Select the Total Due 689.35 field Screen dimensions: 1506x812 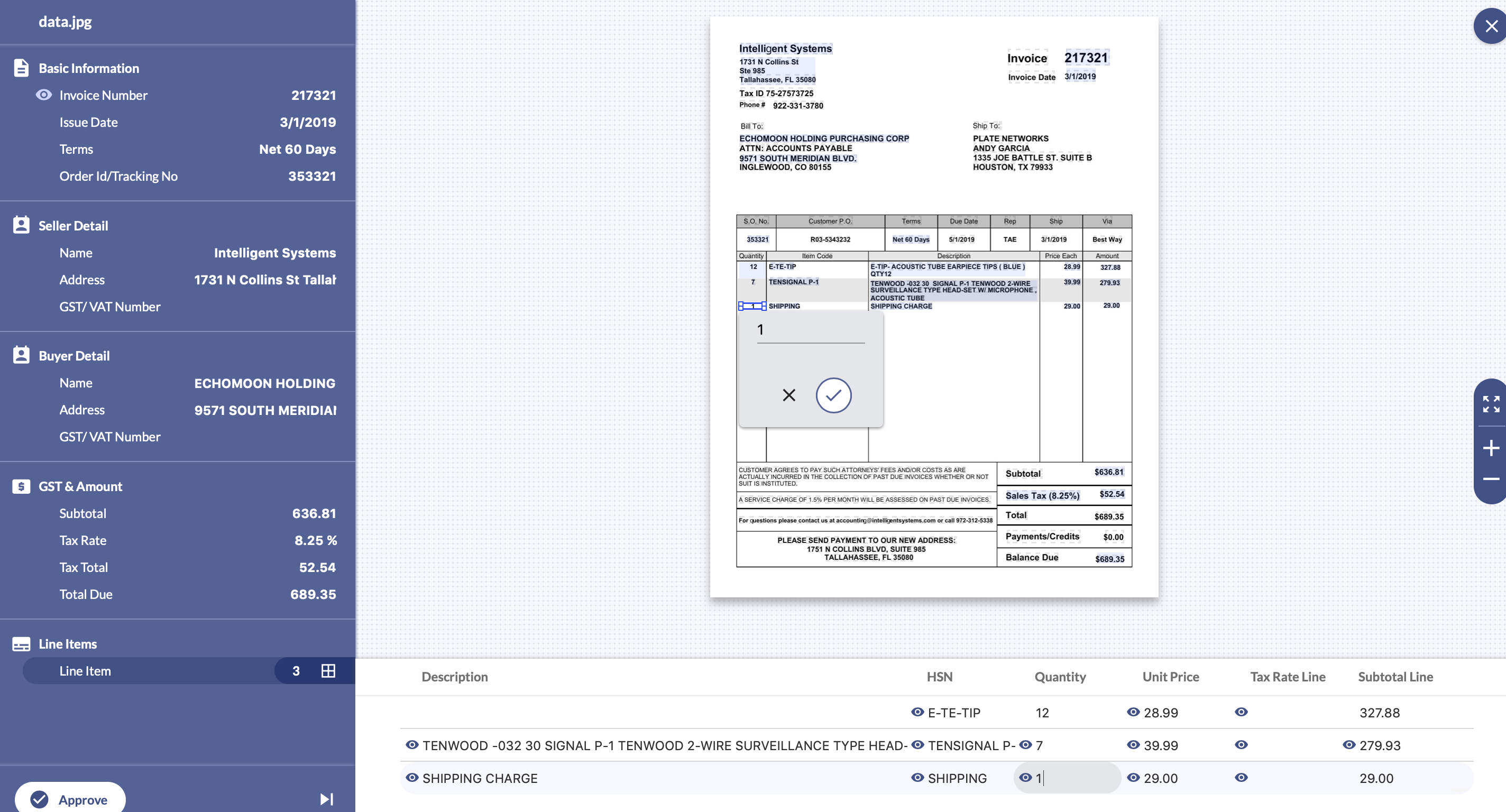pyautogui.click(x=197, y=593)
